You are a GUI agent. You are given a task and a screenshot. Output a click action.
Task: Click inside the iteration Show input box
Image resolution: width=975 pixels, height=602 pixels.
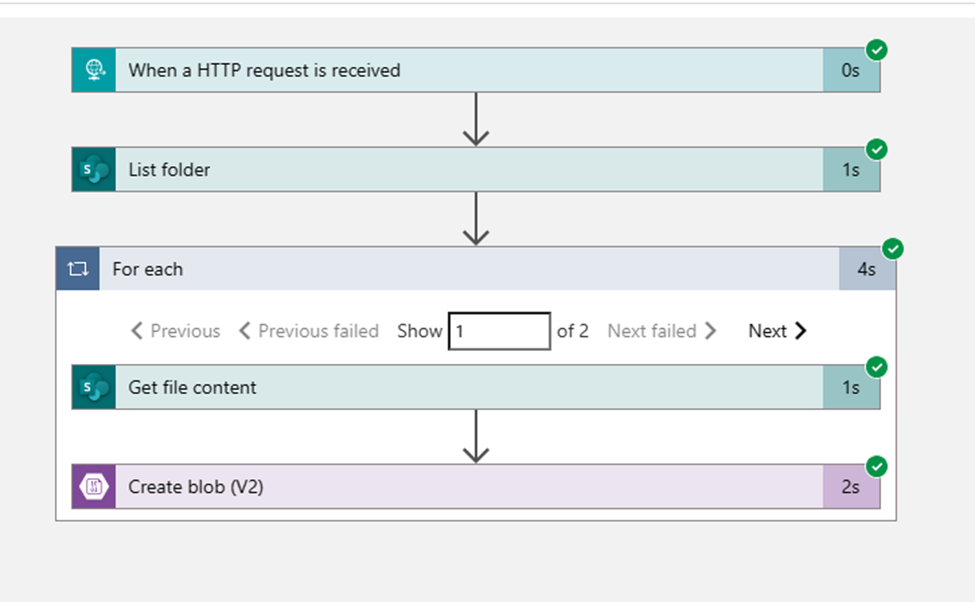pos(500,330)
